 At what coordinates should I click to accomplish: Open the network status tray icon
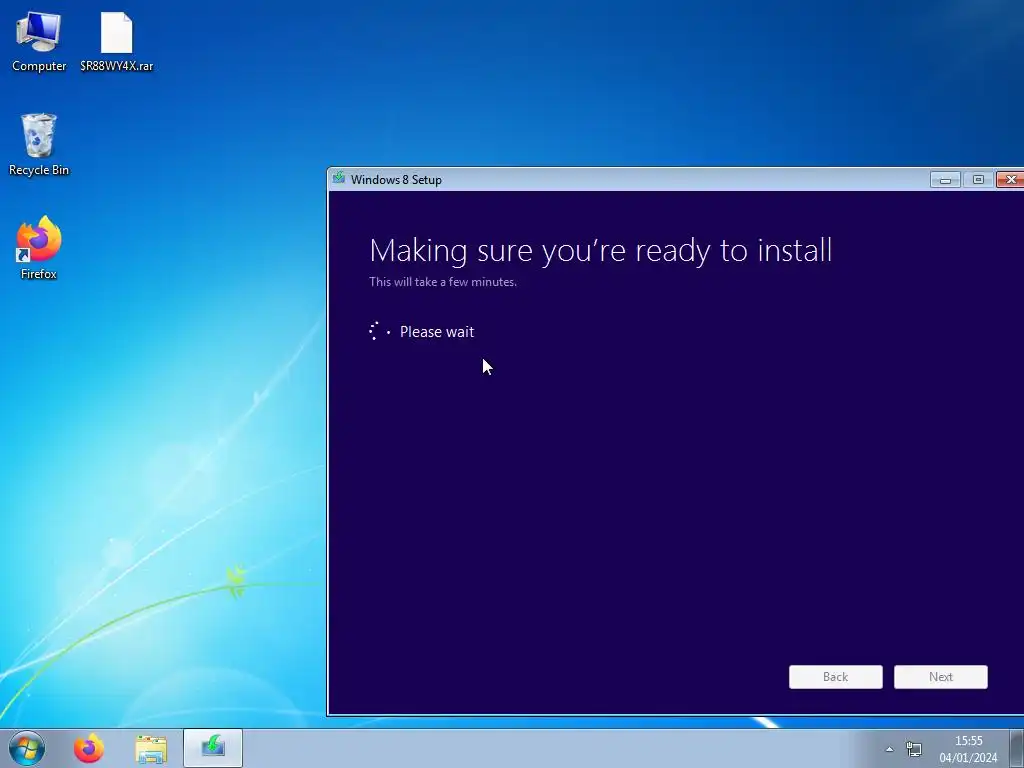tap(914, 749)
